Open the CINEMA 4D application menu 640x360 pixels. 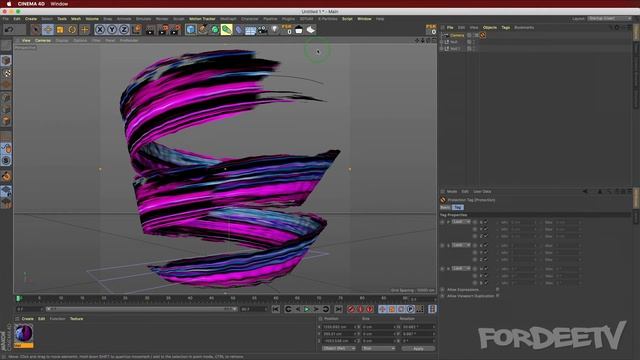pos(31,4)
